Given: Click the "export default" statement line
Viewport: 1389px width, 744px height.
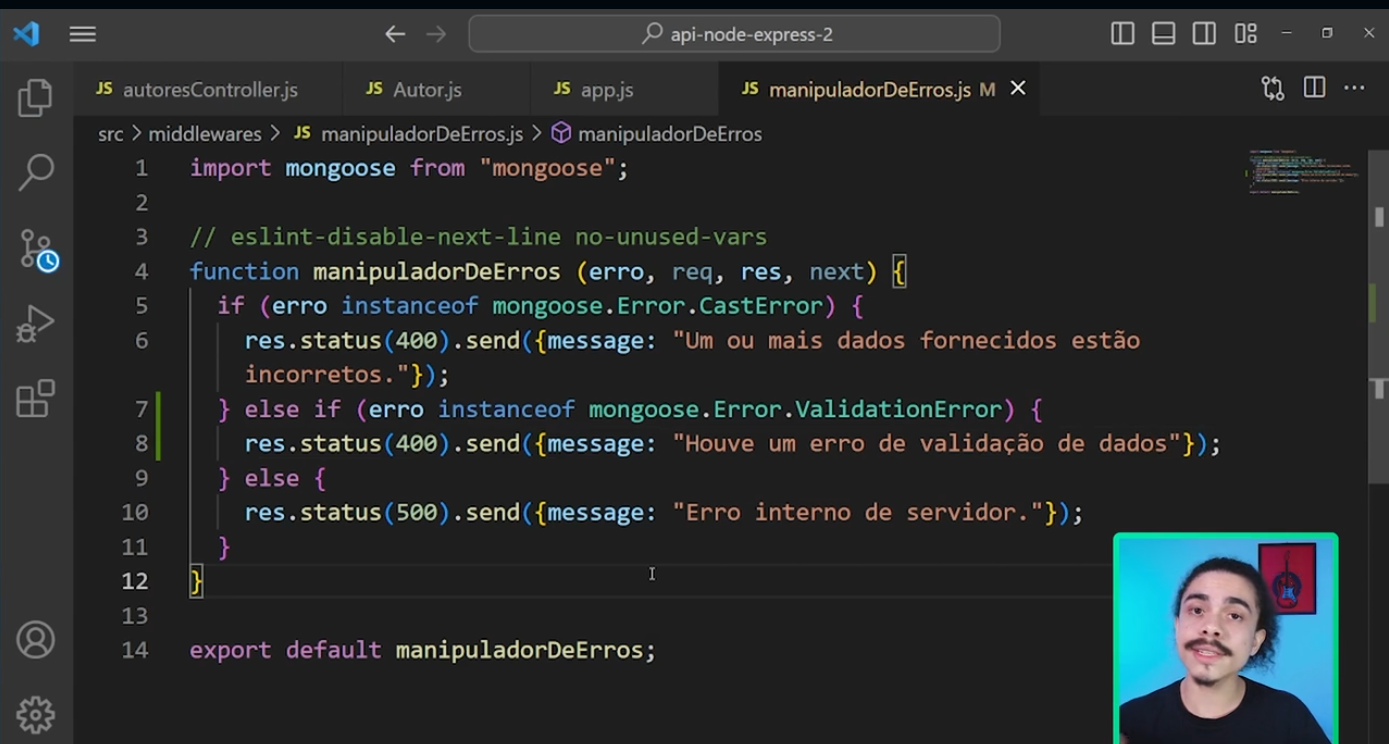Looking at the screenshot, I should [x=423, y=650].
